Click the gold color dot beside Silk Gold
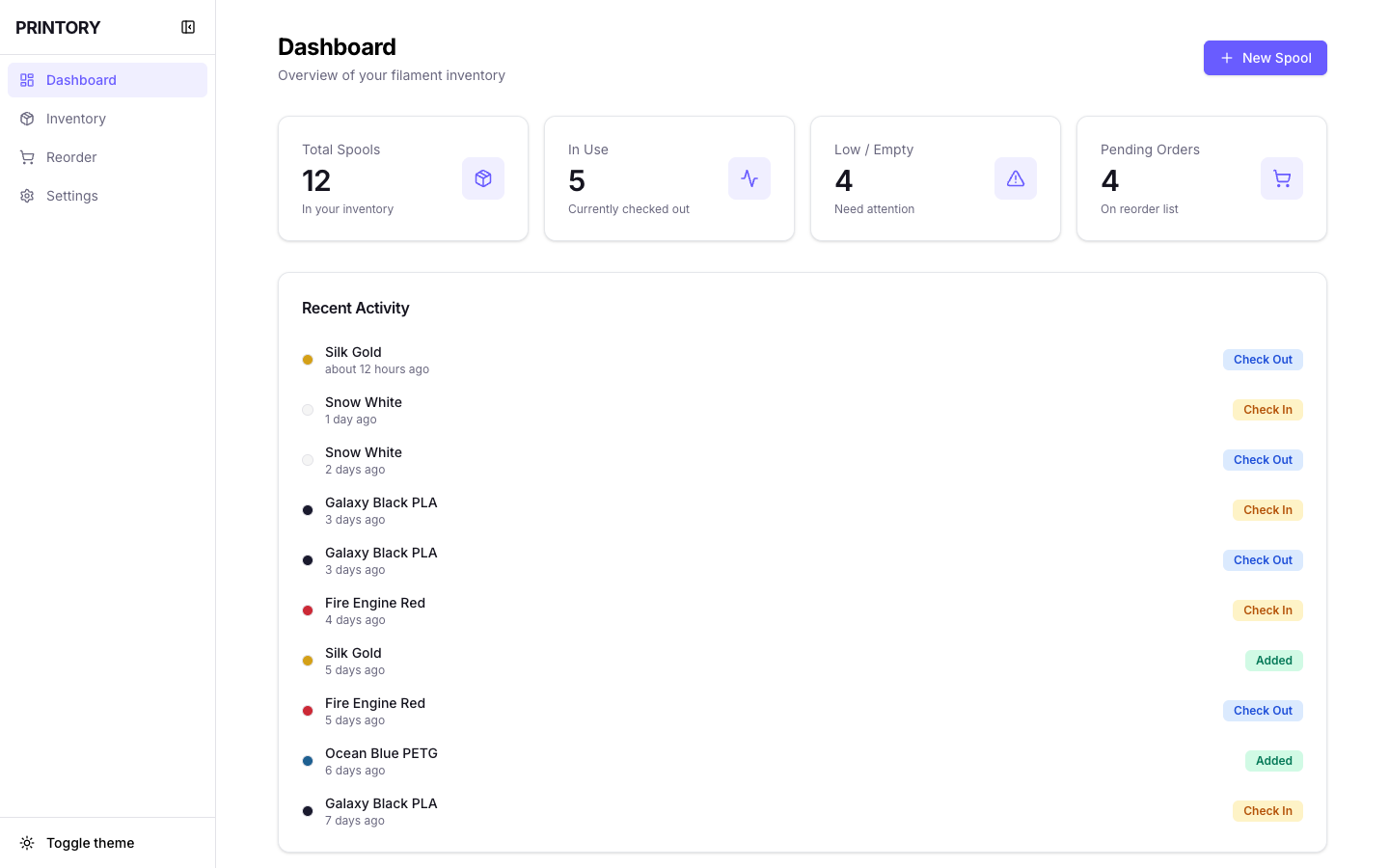This screenshot has width=1389, height=868. 308,360
